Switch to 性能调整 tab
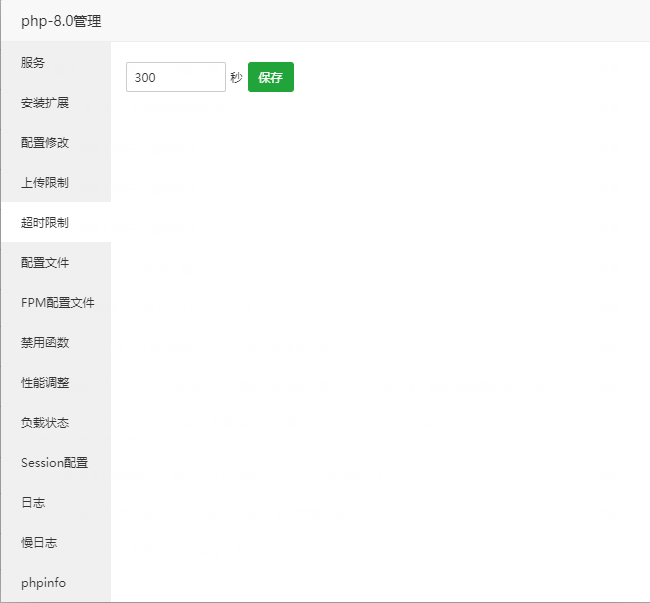The height and width of the screenshot is (603, 650). pyautogui.click(x=56, y=383)
